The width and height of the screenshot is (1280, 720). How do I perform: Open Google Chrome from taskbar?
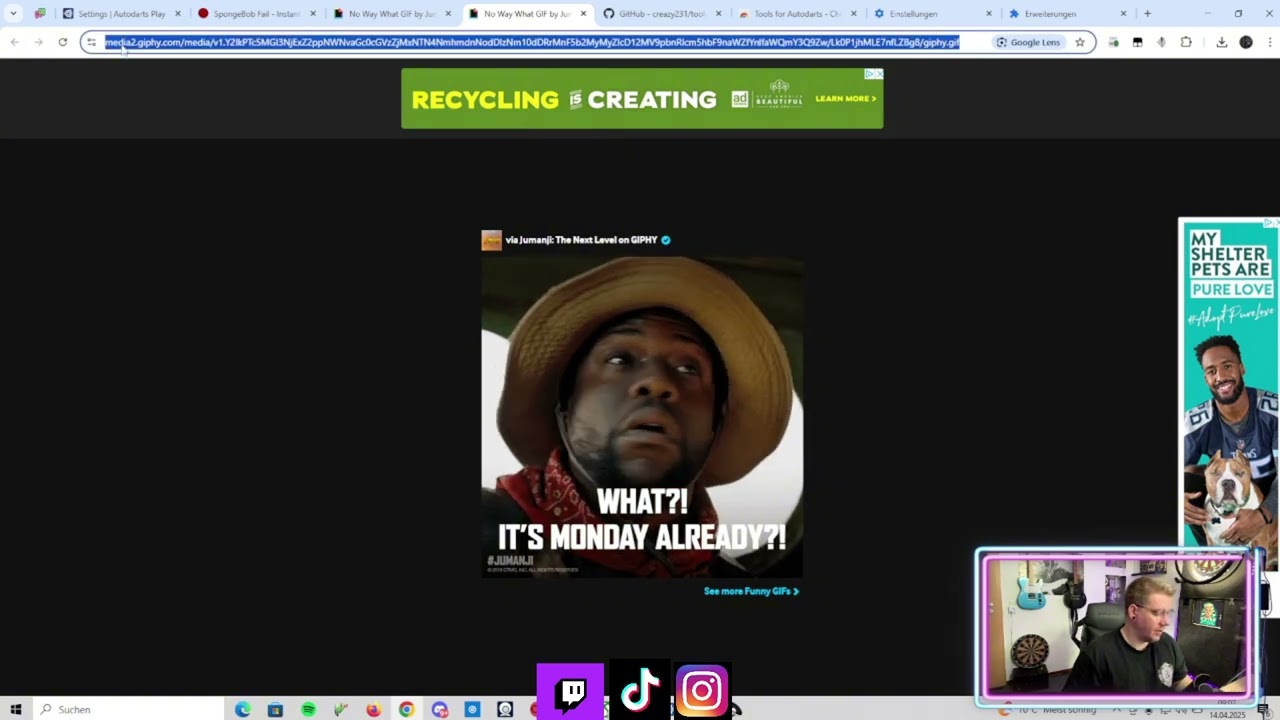[406, 709]
